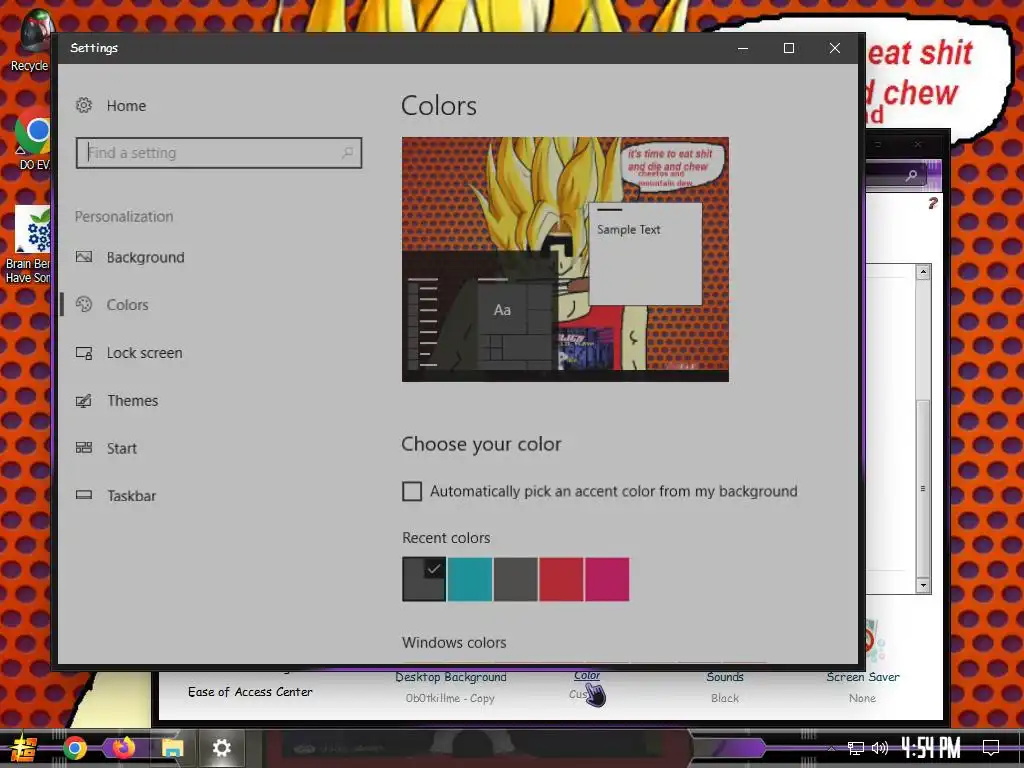
Task: Select Colors in the sidebar
Action: (127, 305)
